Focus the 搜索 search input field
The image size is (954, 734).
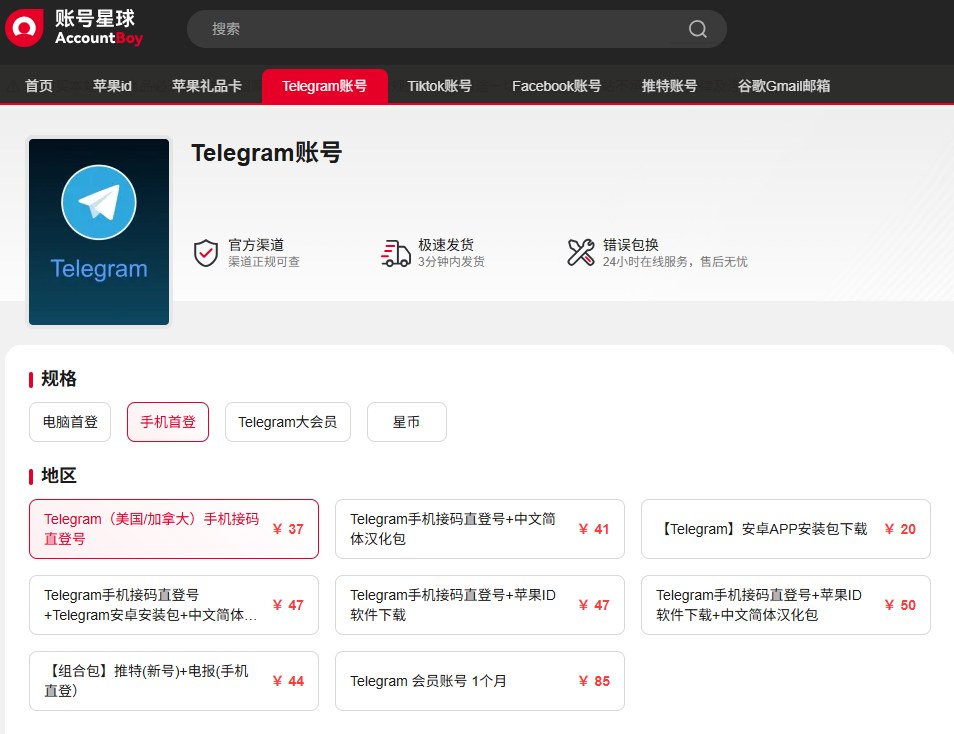[456, 29]
